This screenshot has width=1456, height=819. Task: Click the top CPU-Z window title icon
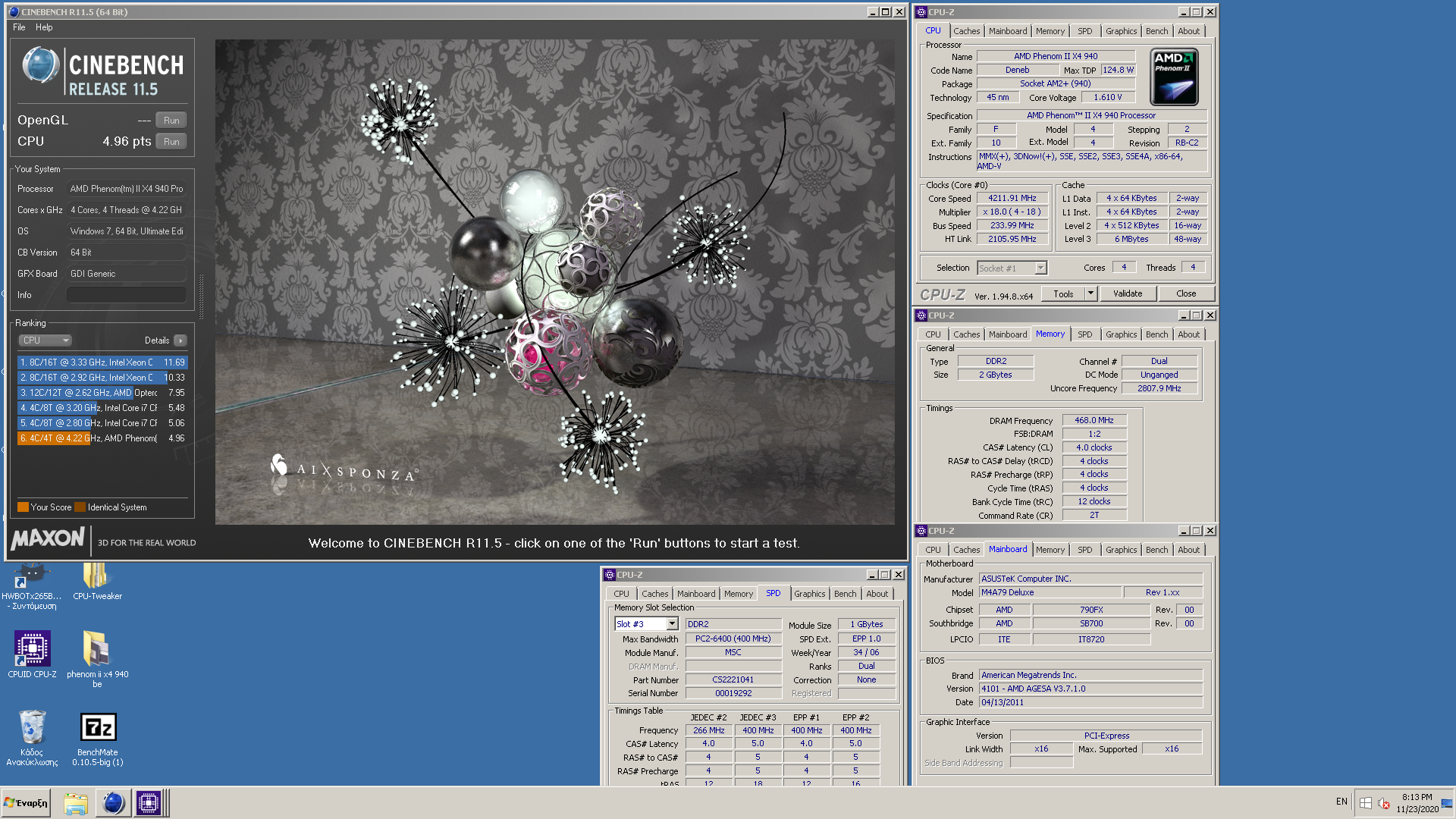pyautogui.click(x=921, y=12)
